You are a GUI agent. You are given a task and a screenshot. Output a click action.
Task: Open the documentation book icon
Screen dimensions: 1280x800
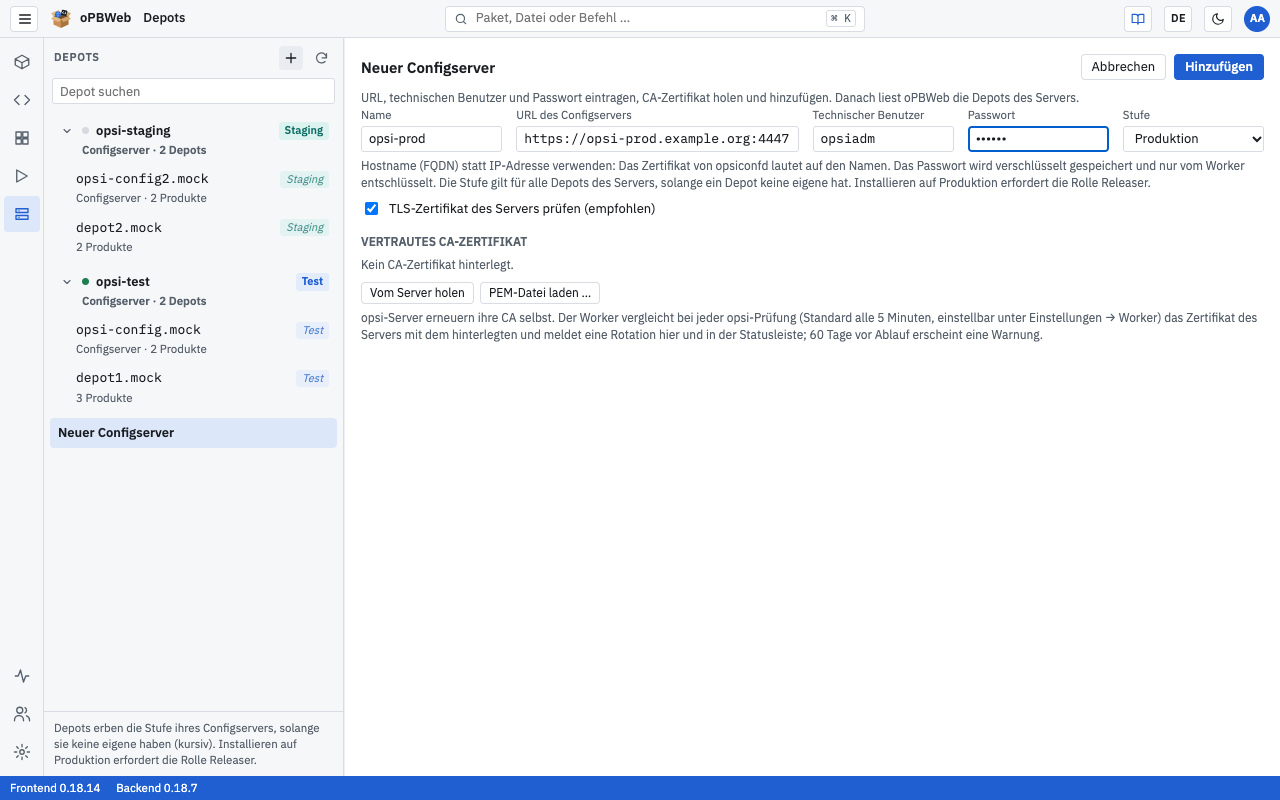click(x=1138, y=18)
